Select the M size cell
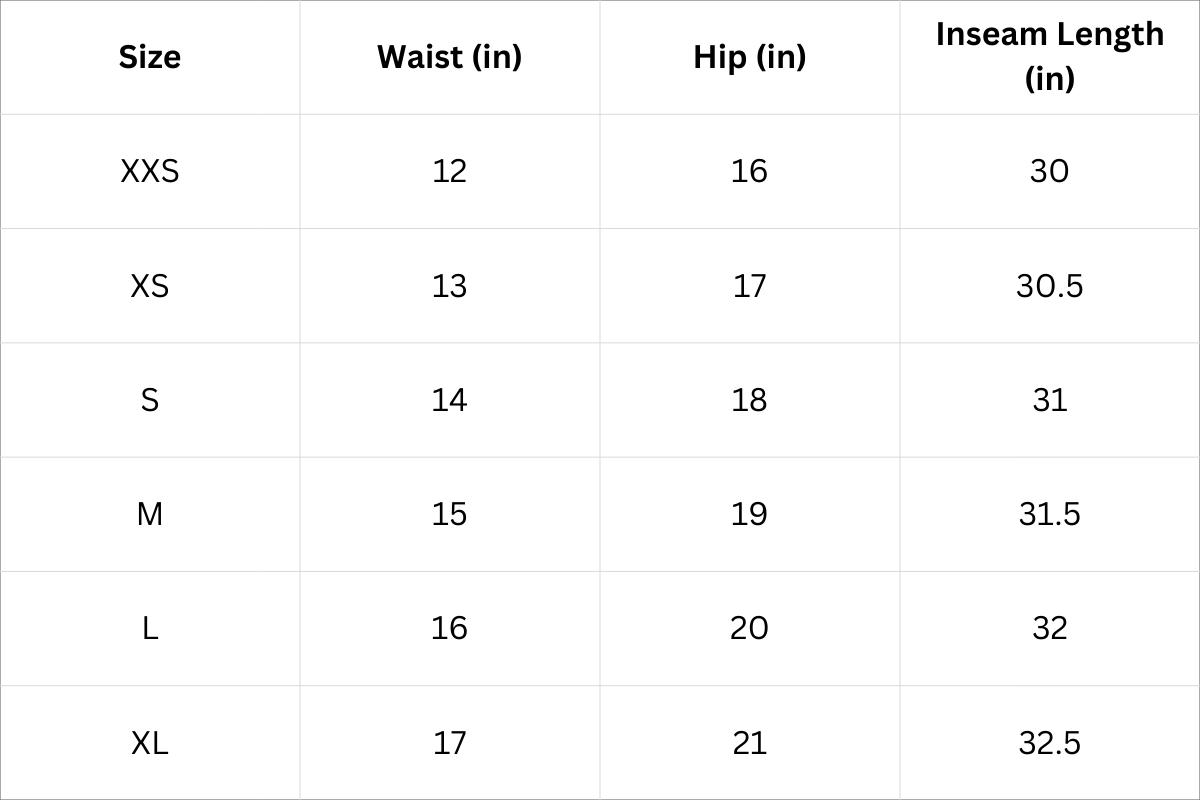Screen dimensions: 1200x800 150,514
